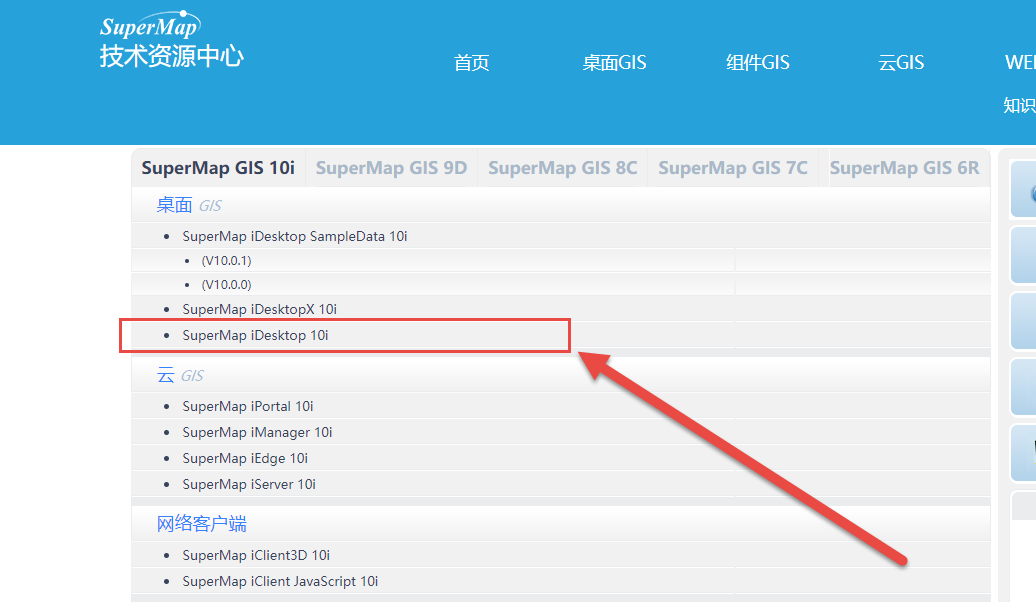
Task: Click the 云 GIS section heading
Action: coord(180,375)
